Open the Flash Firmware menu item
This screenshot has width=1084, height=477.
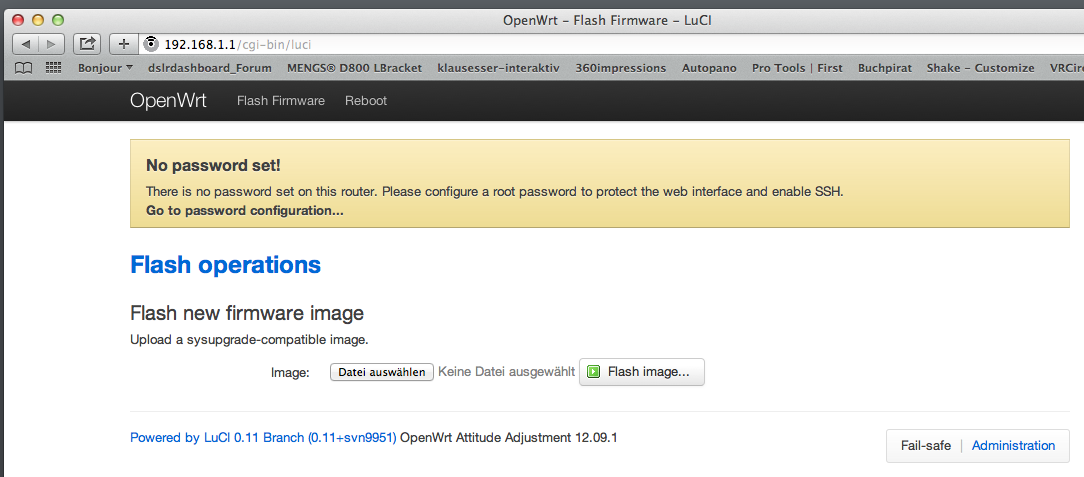[280, 101]
